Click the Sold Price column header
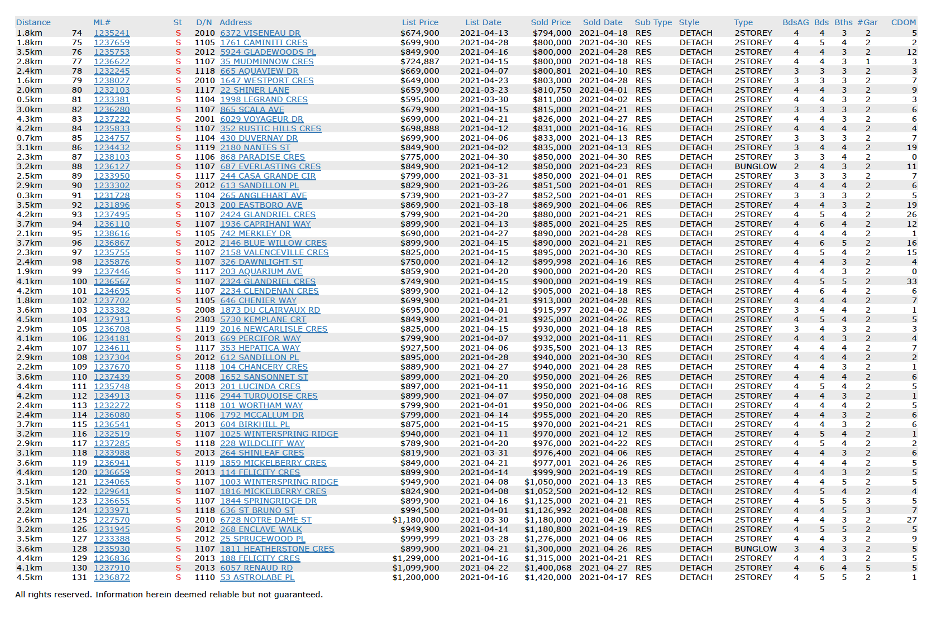The width and height of the screenshot is (936, 624). (551, 21)
